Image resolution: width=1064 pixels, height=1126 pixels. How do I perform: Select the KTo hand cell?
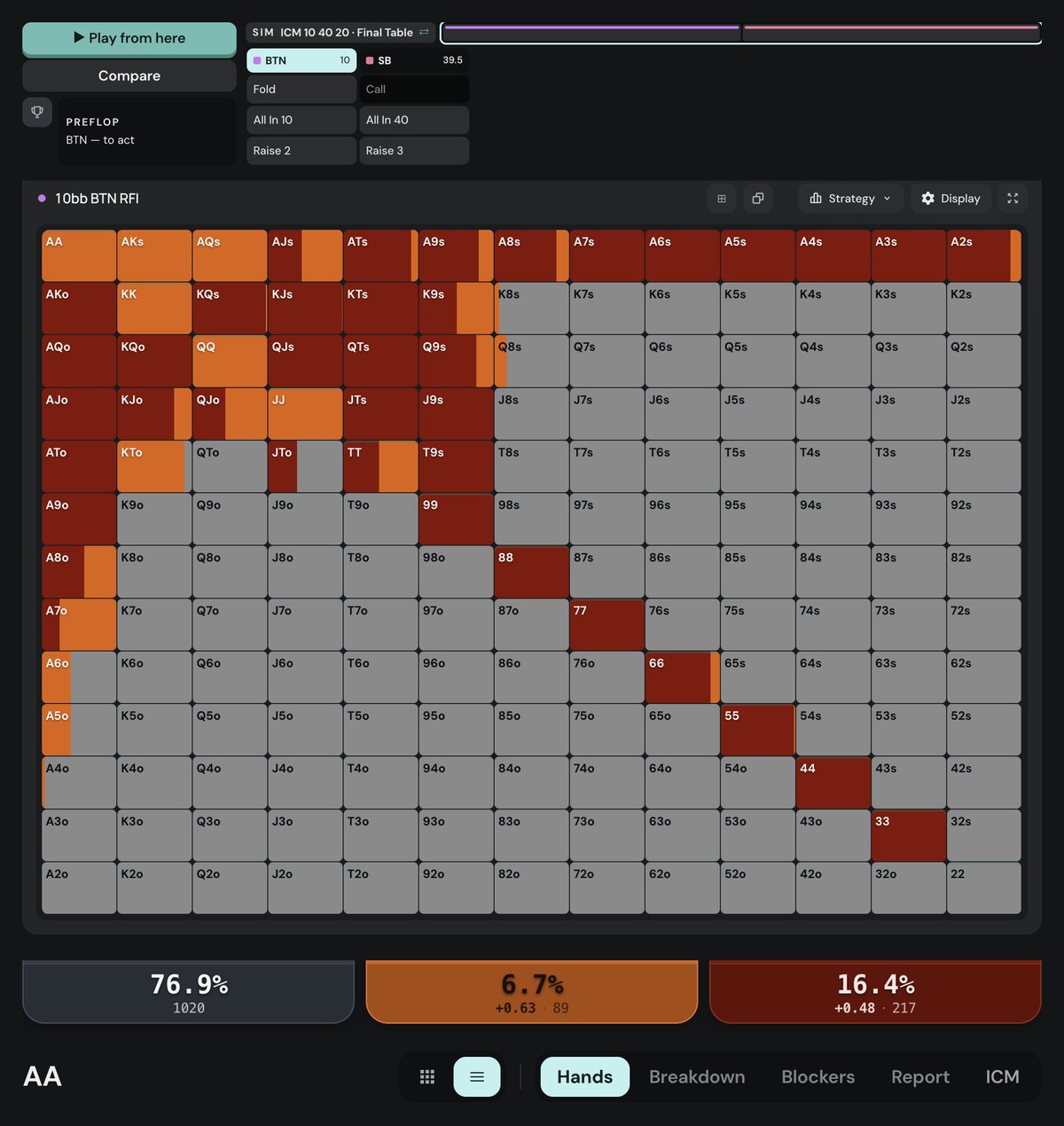[154, 466]
